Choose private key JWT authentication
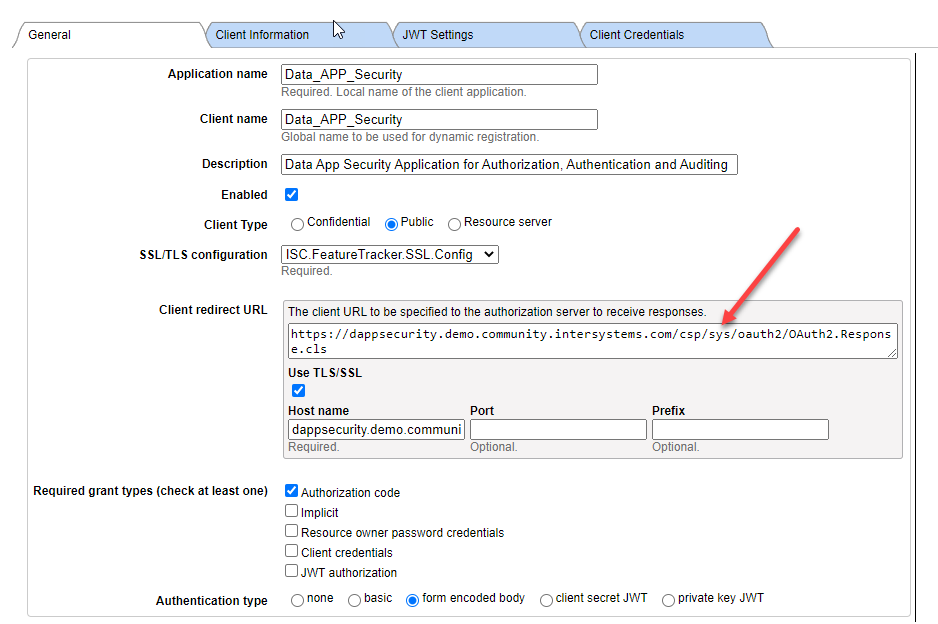 (669, 600)
